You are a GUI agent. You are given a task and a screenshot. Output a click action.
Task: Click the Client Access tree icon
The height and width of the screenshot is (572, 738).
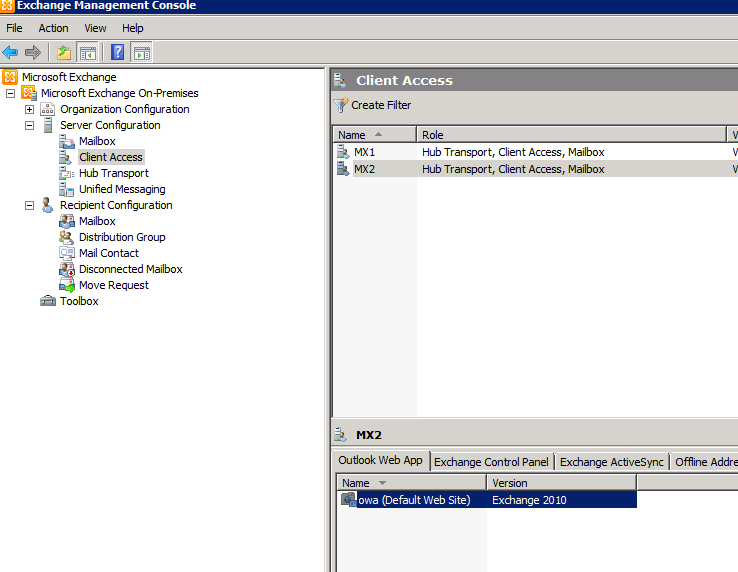66,157
